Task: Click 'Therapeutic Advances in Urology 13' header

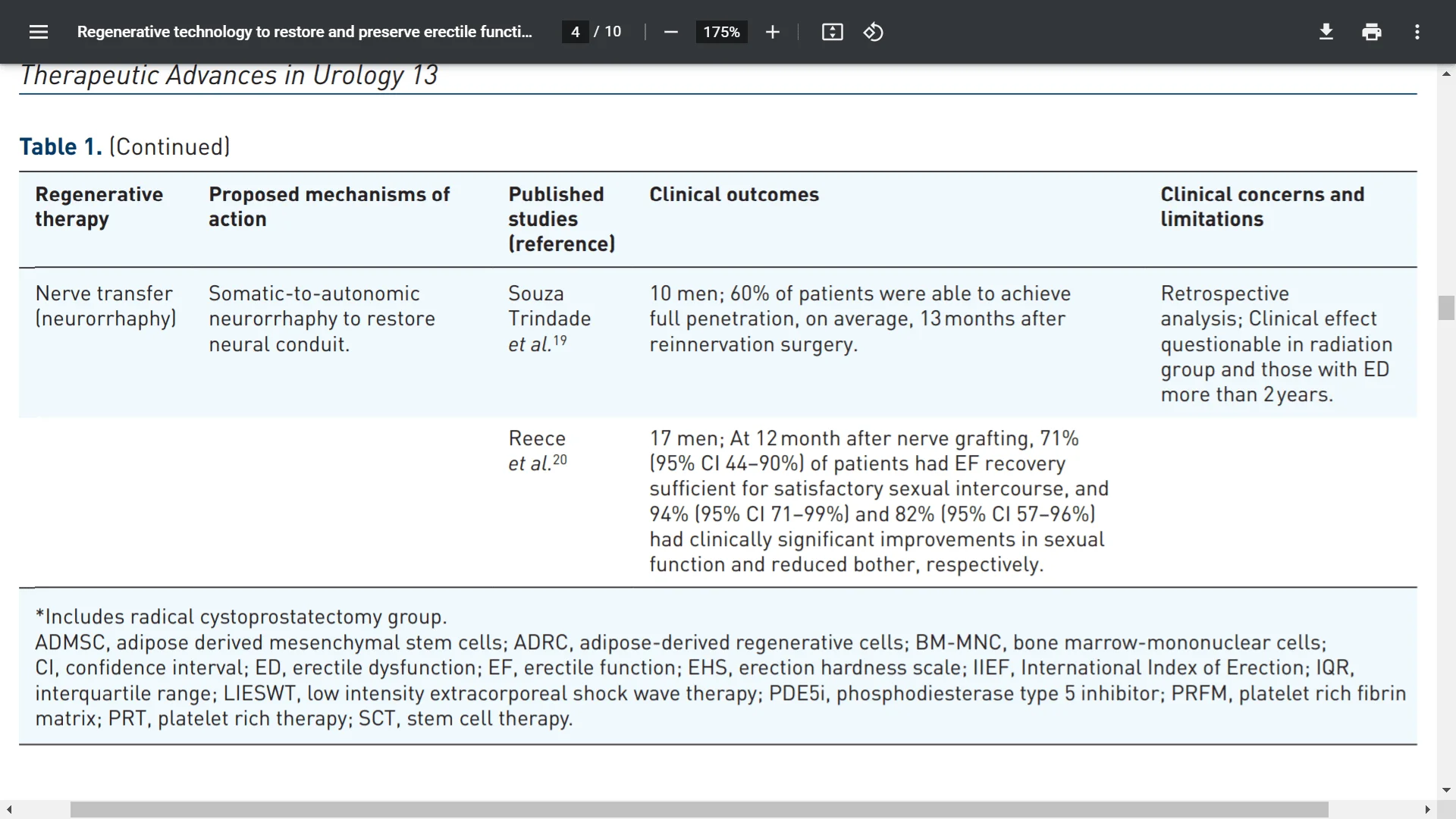Action: tap(229, 75)
